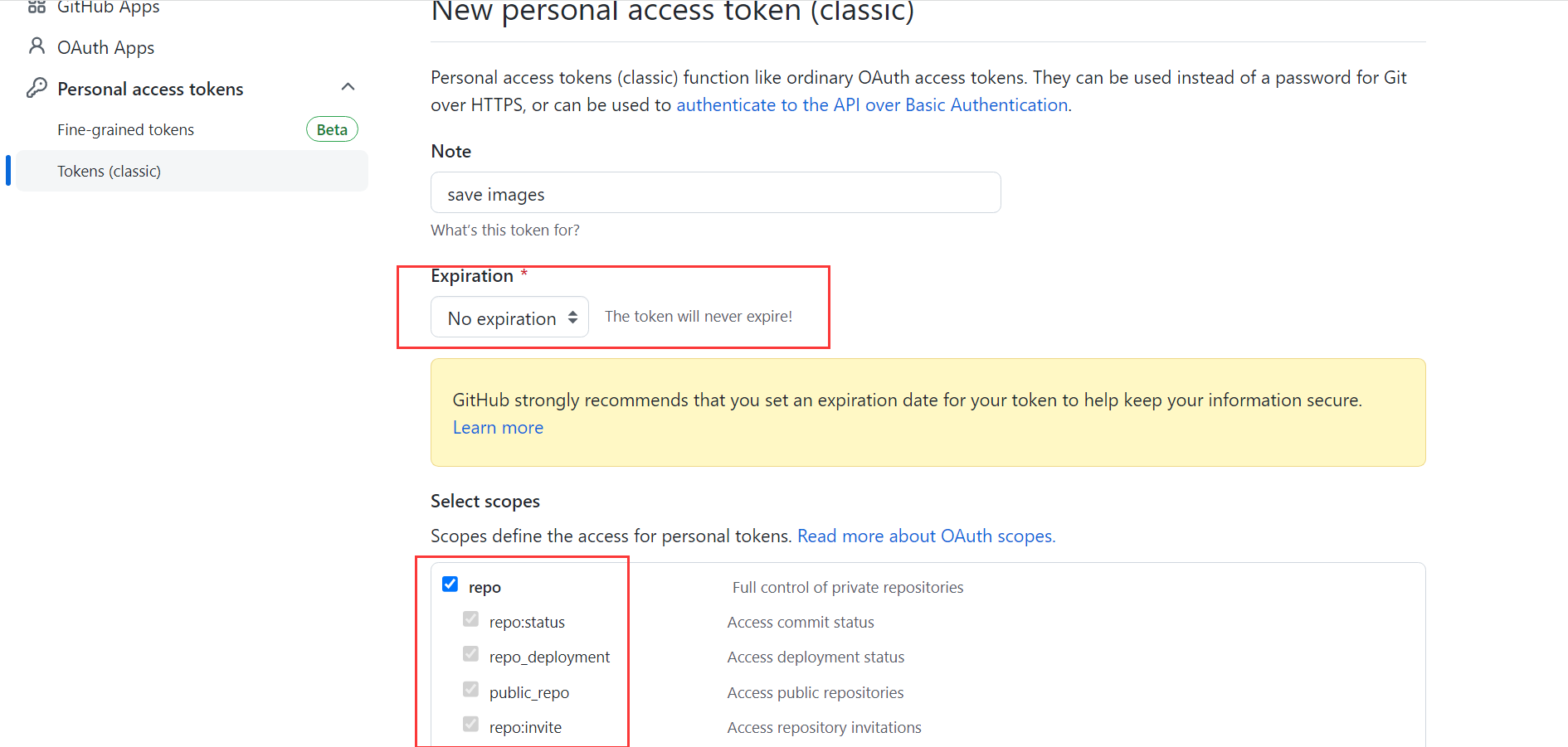Click the Personal access tokens key icon
This screenshot has width=1568, height=747.
(x=37, y=88)
